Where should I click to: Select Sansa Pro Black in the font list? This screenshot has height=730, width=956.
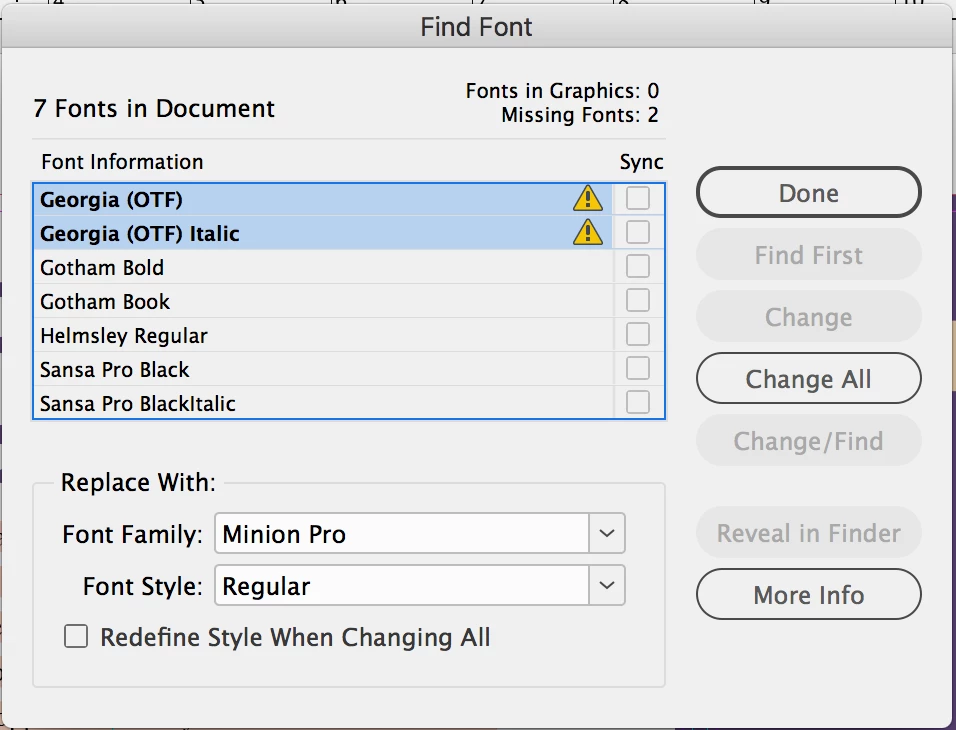point(323,369)
